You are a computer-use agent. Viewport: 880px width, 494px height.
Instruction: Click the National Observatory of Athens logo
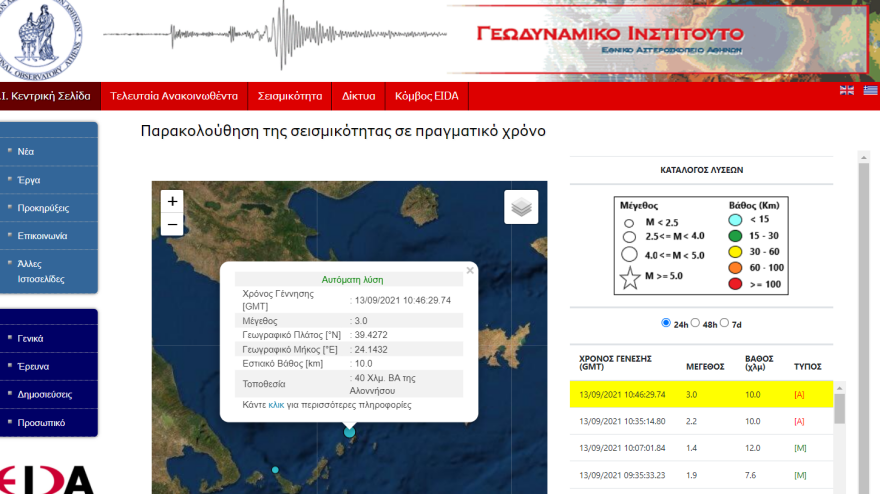[x=40, y=38]
